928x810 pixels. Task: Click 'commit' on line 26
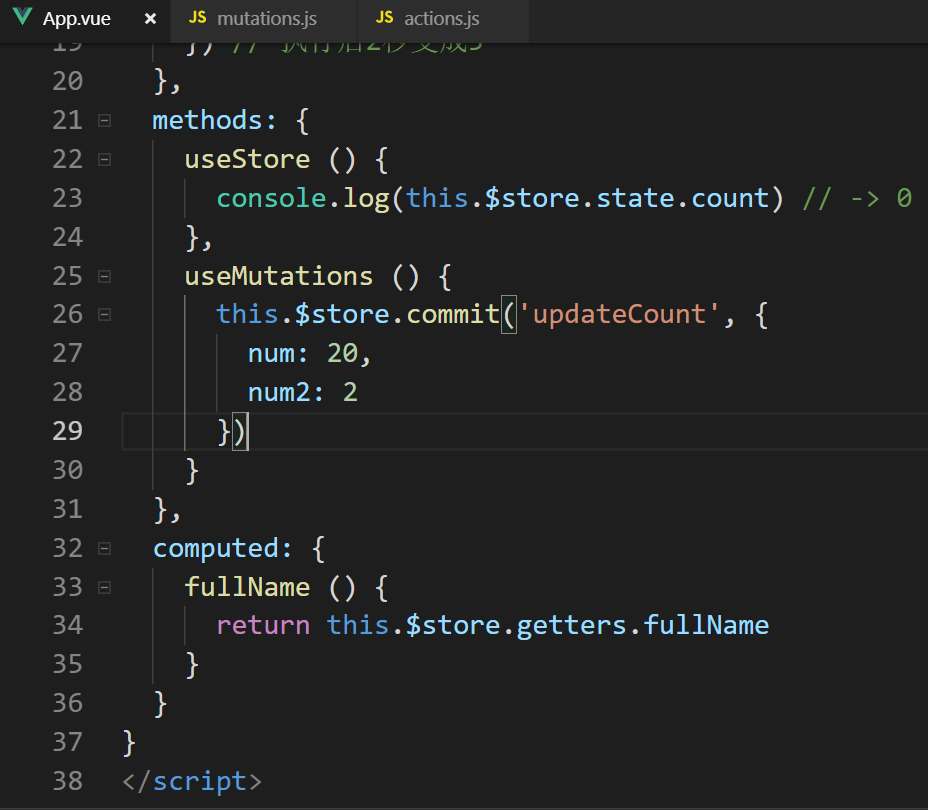(453, 315)
